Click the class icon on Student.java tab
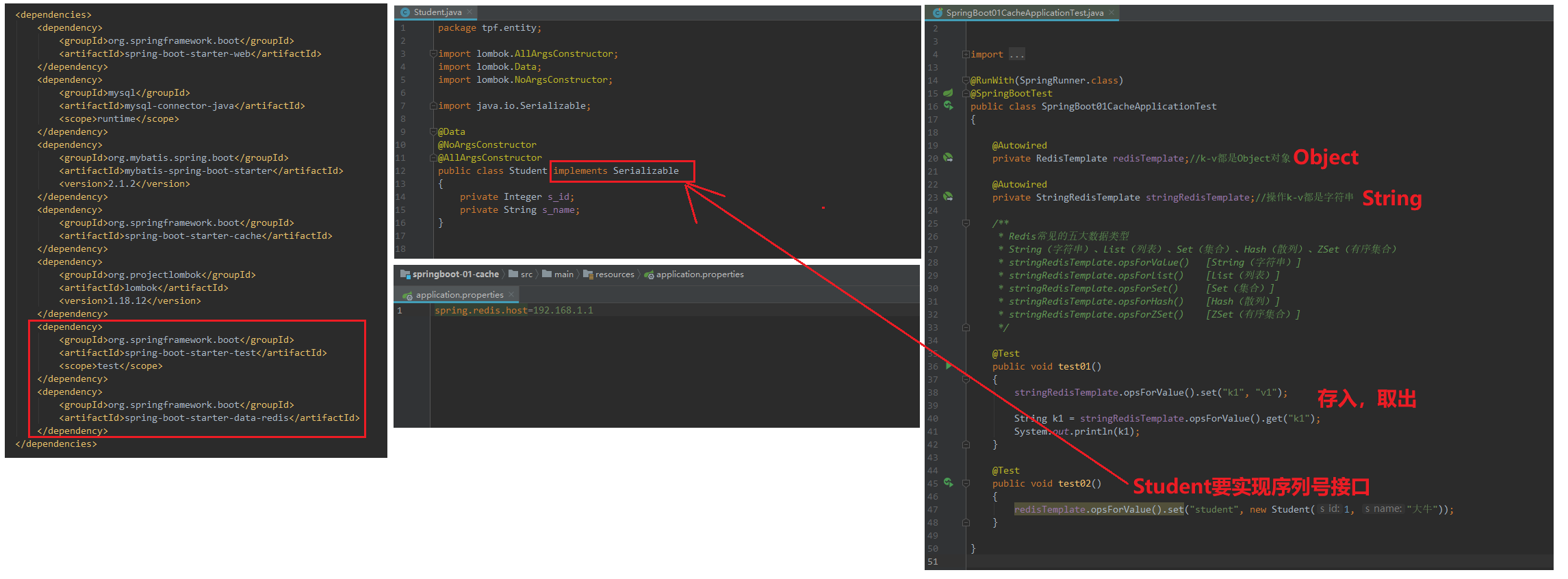This screenshot has height=579, width=1568. click(x=405, y=12)
